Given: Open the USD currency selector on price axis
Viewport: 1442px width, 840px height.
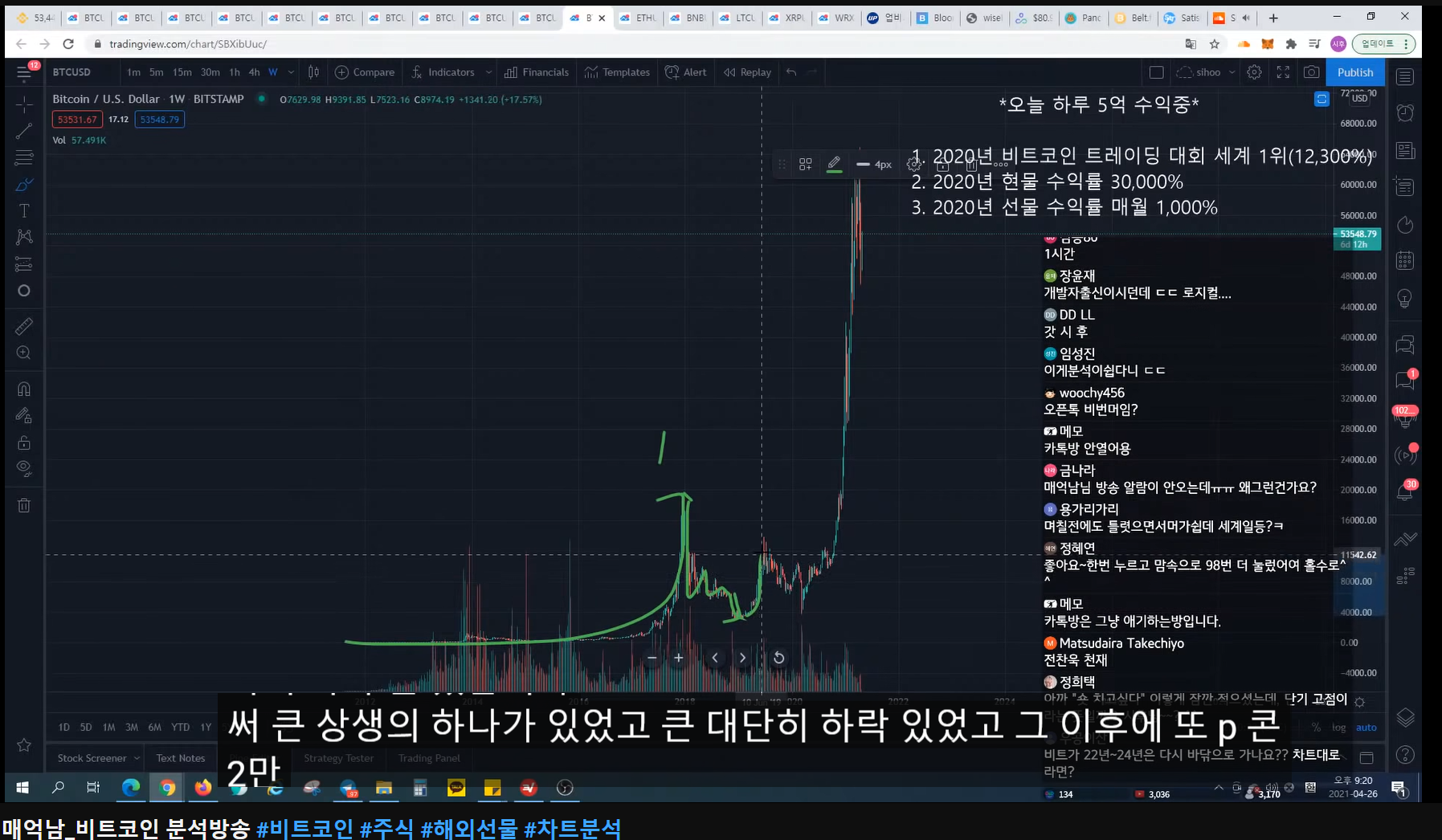Looking at the screenshot, I should 1359,98.
